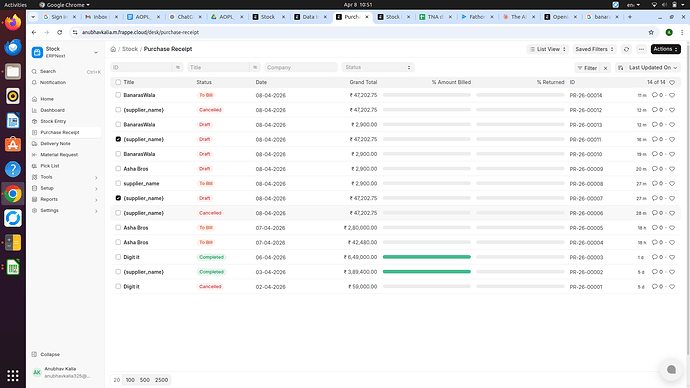The image size is (690, 388).
Task: Click the Company filter input field
Action: click(301, 67)
